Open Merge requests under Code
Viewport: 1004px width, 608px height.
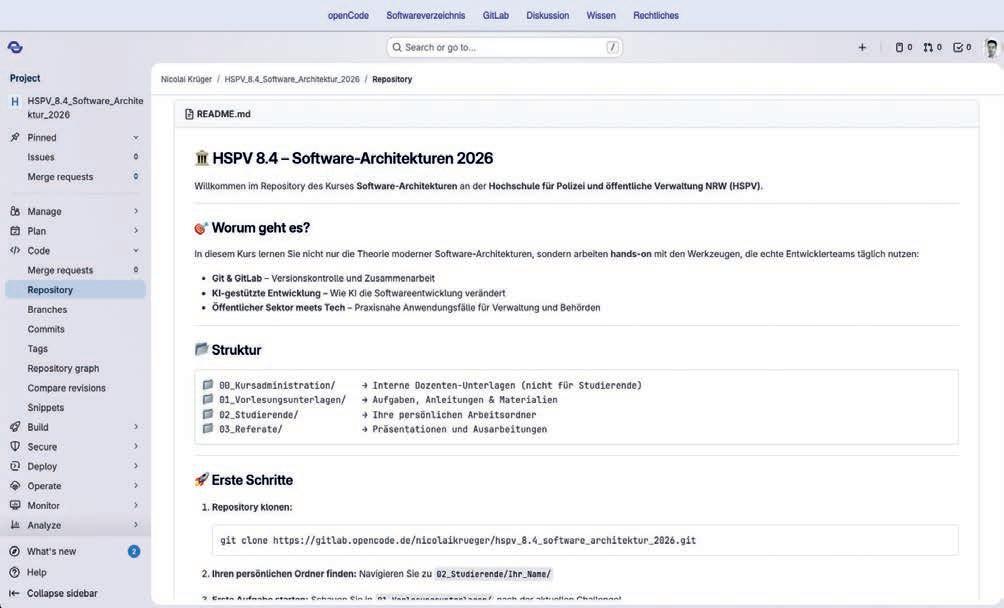(76, 270)
